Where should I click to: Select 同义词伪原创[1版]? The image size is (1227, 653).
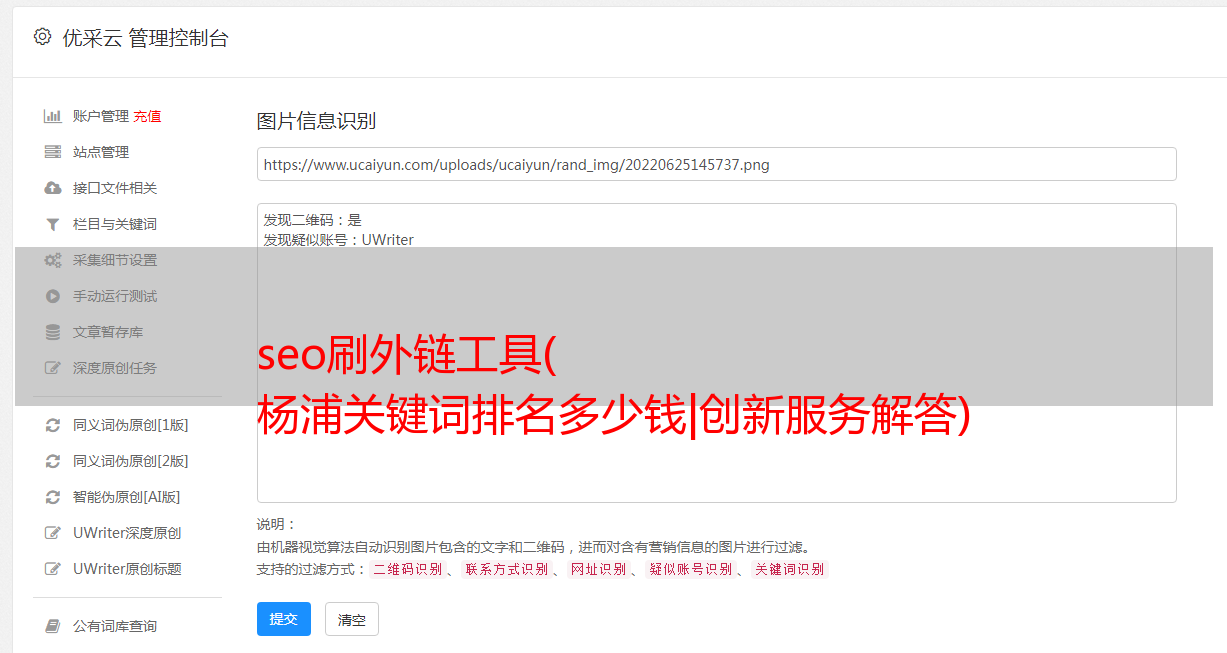(x=131, y=425)
